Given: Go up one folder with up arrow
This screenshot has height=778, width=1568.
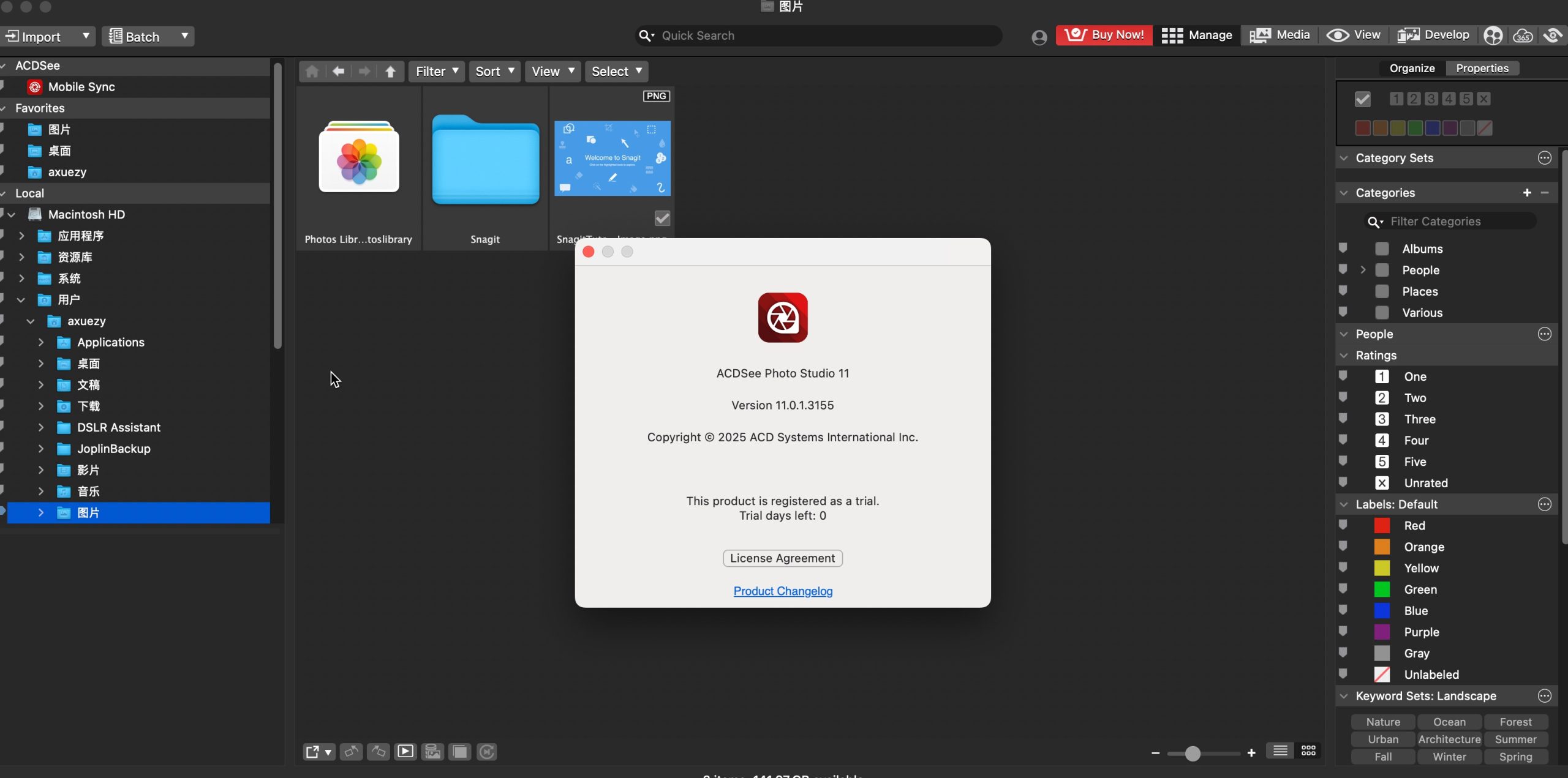Looking at the screenshot, I should pyautogui.click(x=390, y=72).
